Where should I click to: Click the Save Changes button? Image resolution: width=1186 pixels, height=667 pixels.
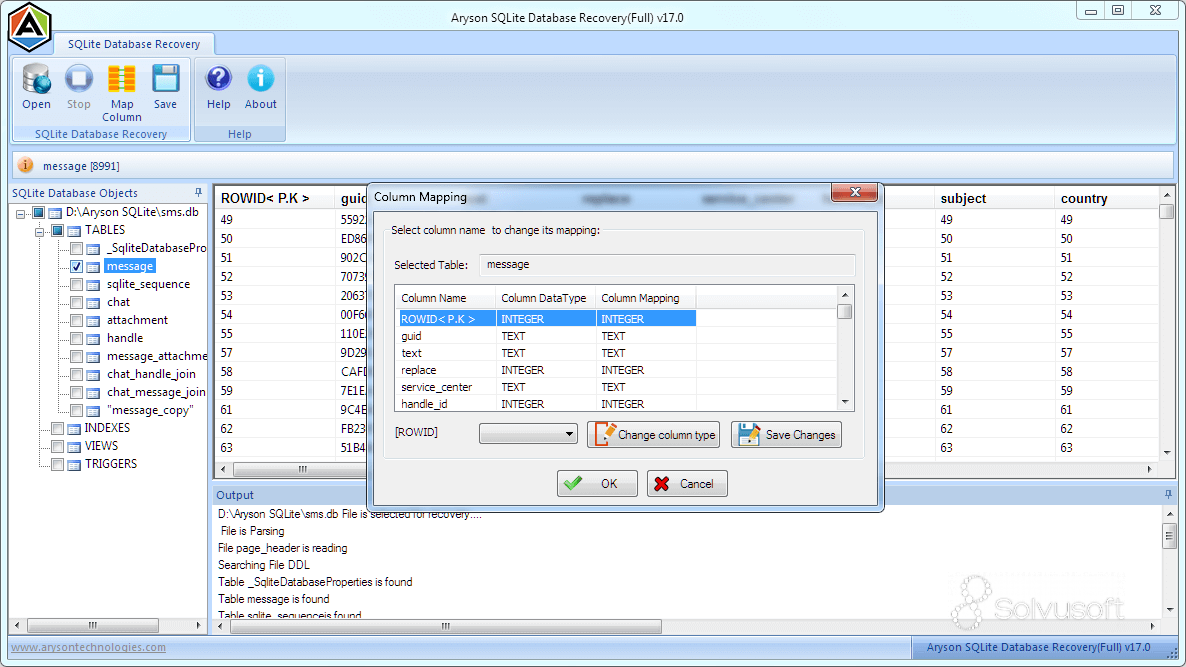click(x=787, y=435)
